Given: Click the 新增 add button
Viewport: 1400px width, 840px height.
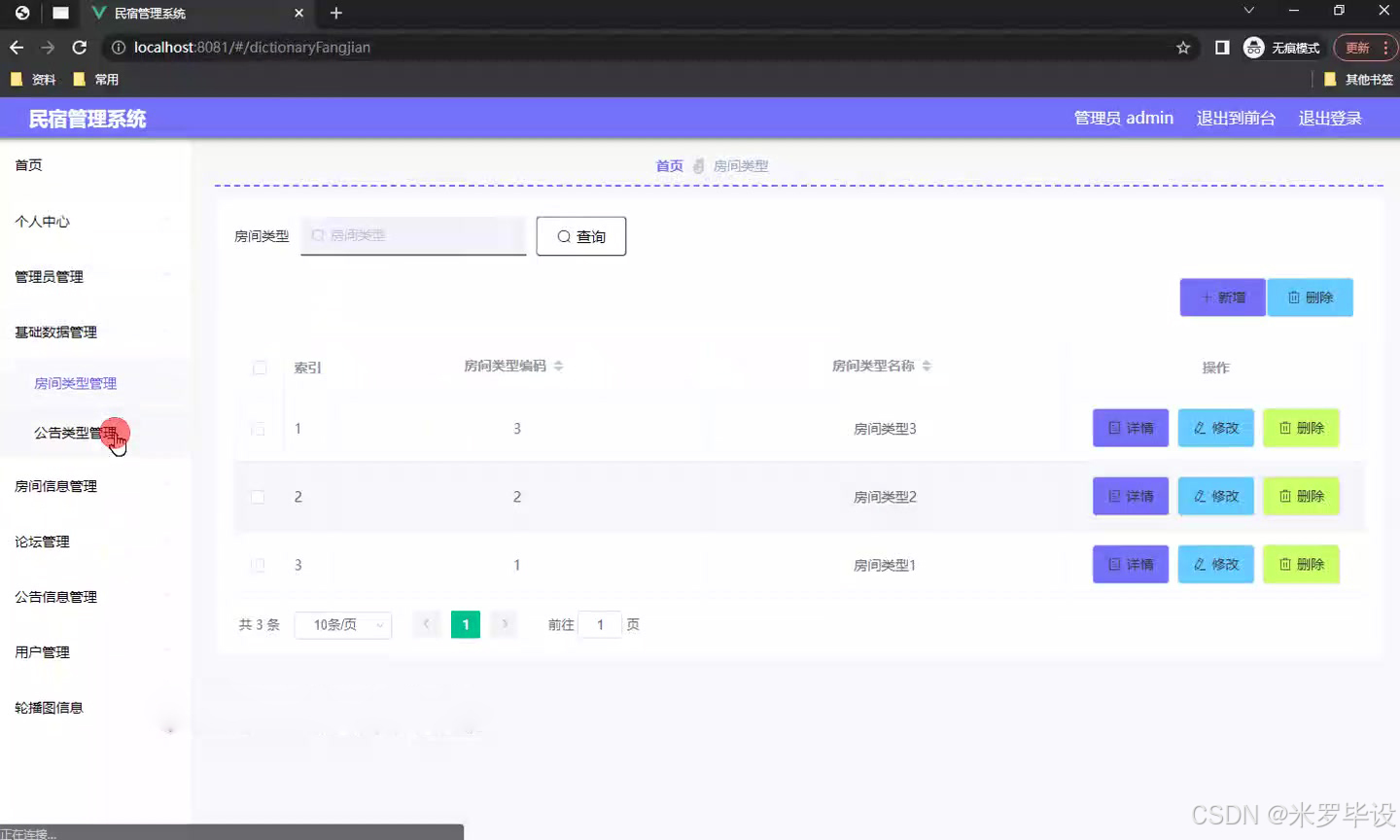Looking at the screenshot, I should pyautogui.click(x=1223, y=297).
